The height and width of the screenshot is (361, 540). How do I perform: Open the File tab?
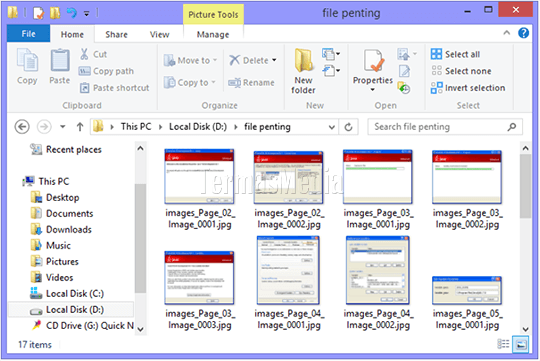tap(28, 34)
